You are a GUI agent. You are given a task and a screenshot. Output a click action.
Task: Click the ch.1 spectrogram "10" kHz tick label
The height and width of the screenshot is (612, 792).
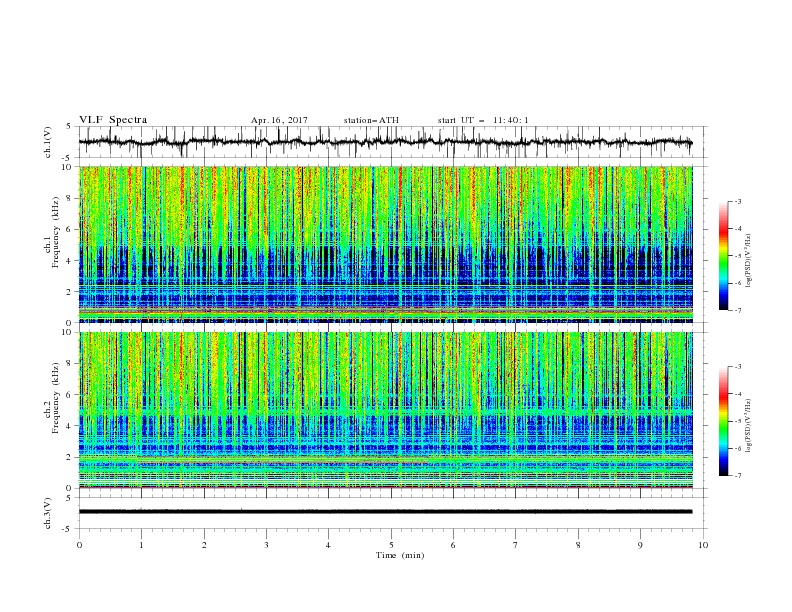68,167
